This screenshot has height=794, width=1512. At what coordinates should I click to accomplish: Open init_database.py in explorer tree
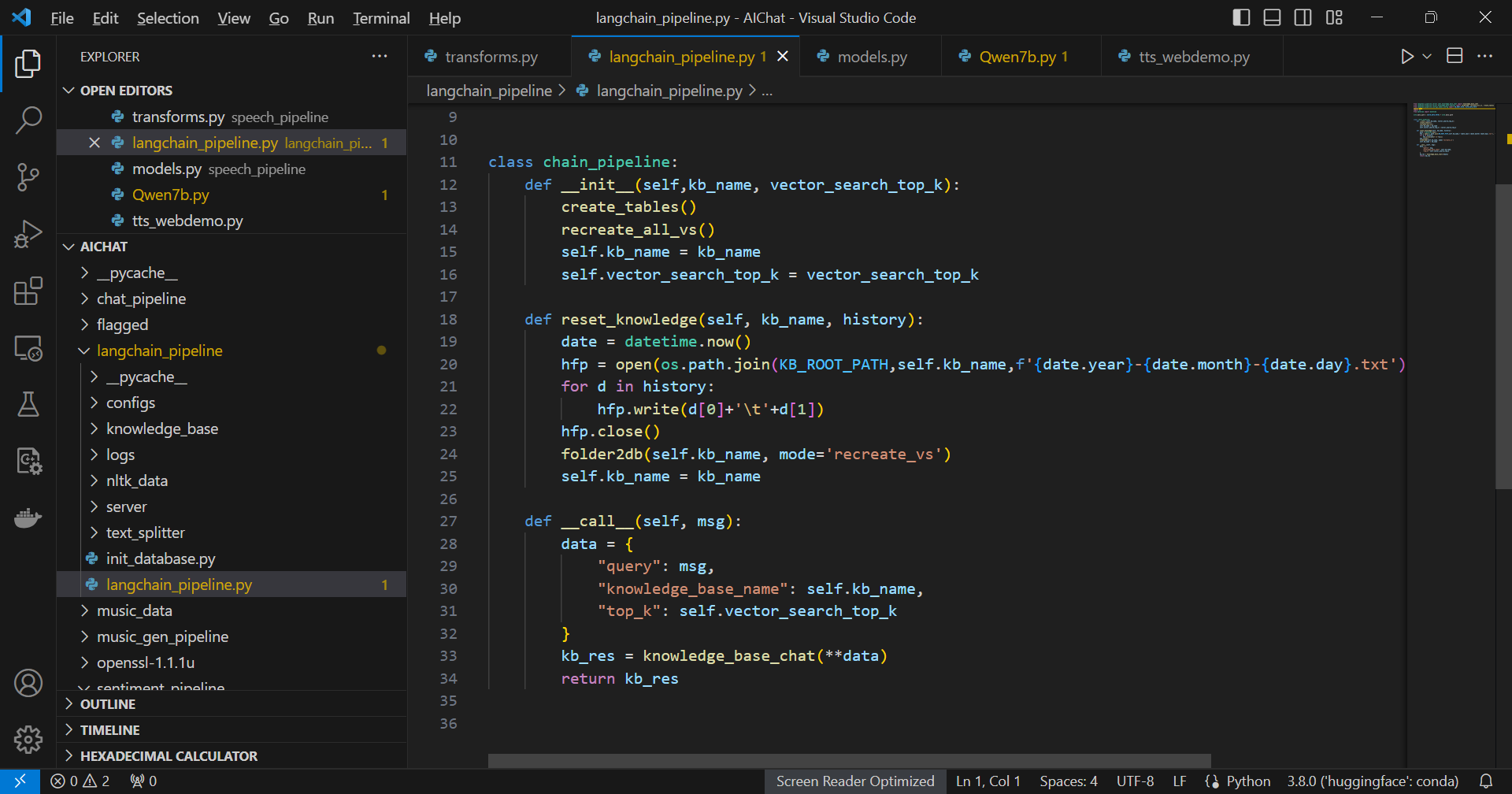pyautogui.click(x=232, y=558)
